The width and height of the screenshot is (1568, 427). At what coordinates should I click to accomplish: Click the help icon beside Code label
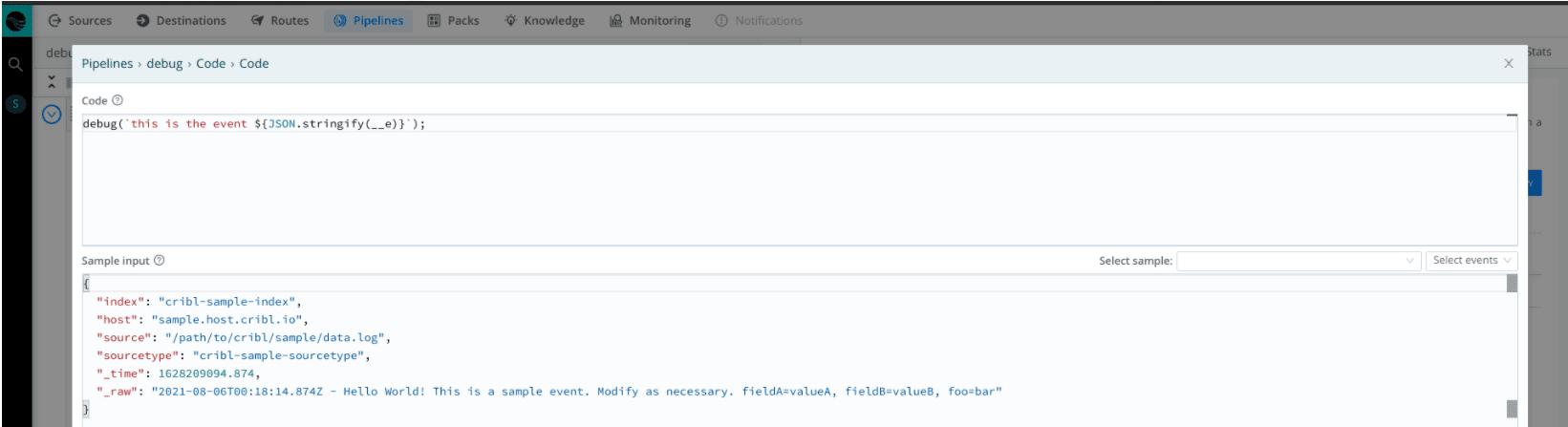(118, 100)
